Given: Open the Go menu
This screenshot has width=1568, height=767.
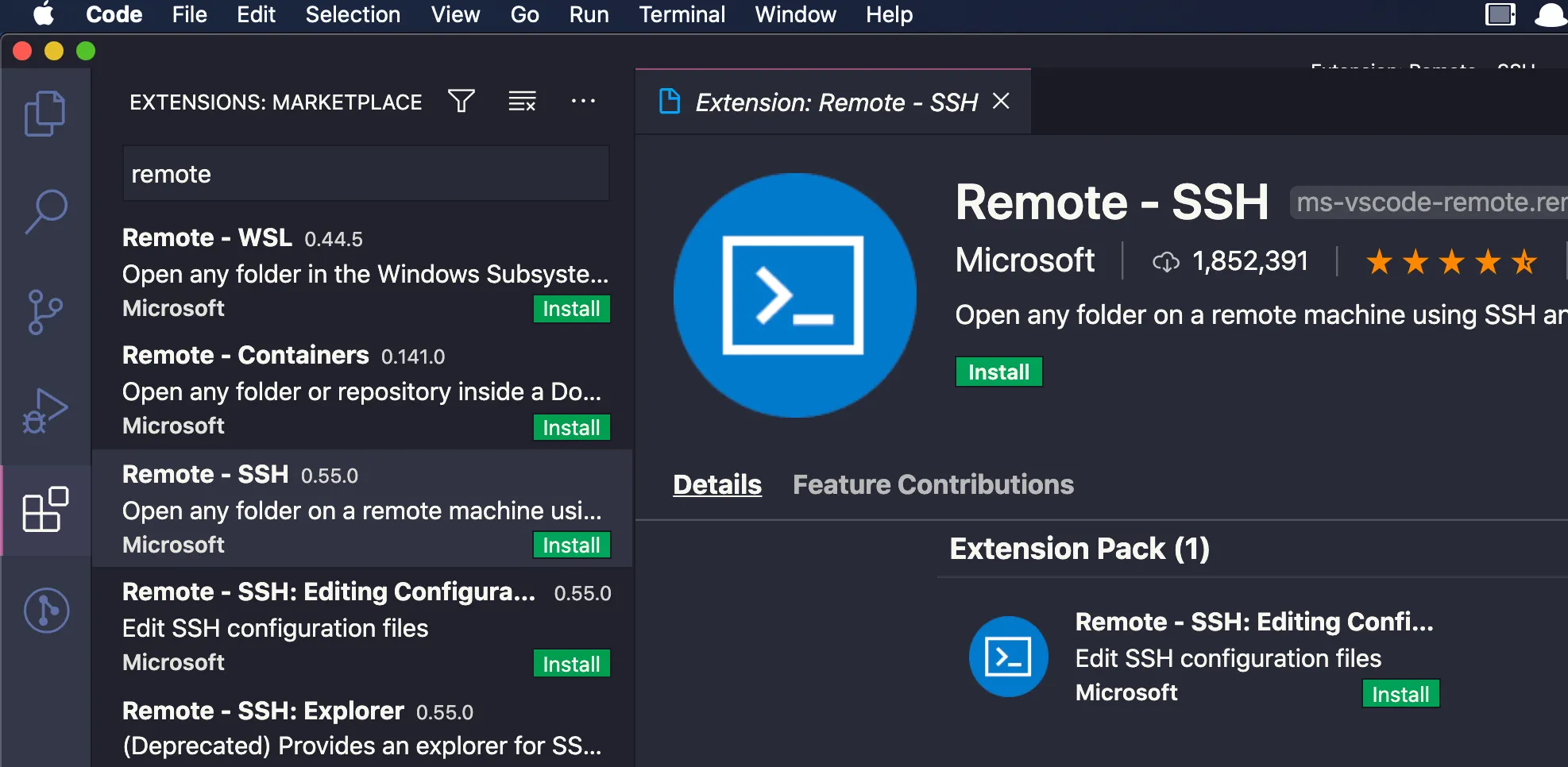Looking at the screenshot, I should (x=524, y=14).
